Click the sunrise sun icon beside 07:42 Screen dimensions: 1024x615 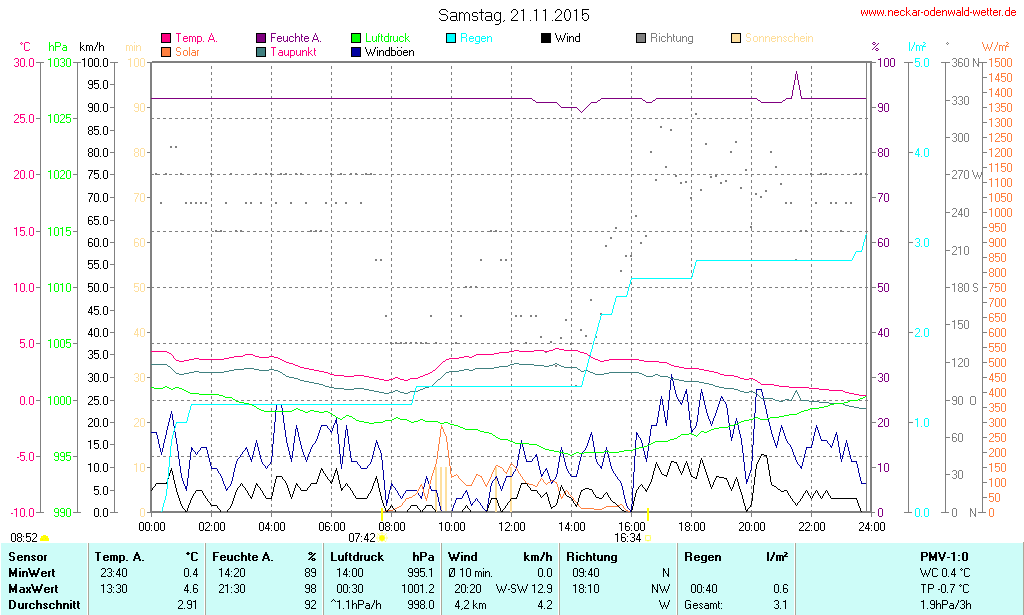click(382, 538)
